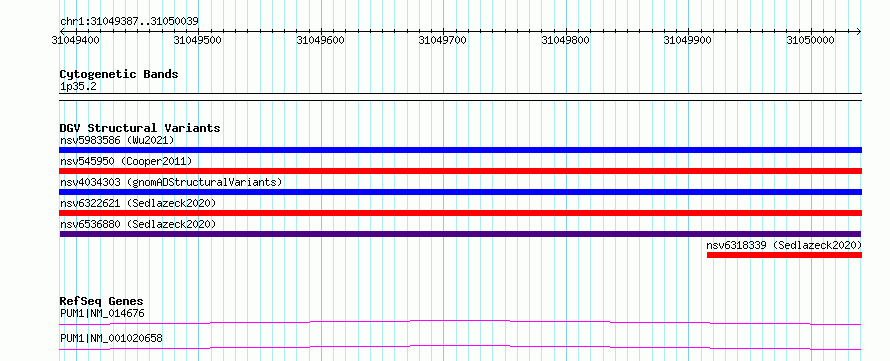Viewport: 890px width, 361px height.
Task: Click the right arrow end of the ruler
Action: click(859, 31)
